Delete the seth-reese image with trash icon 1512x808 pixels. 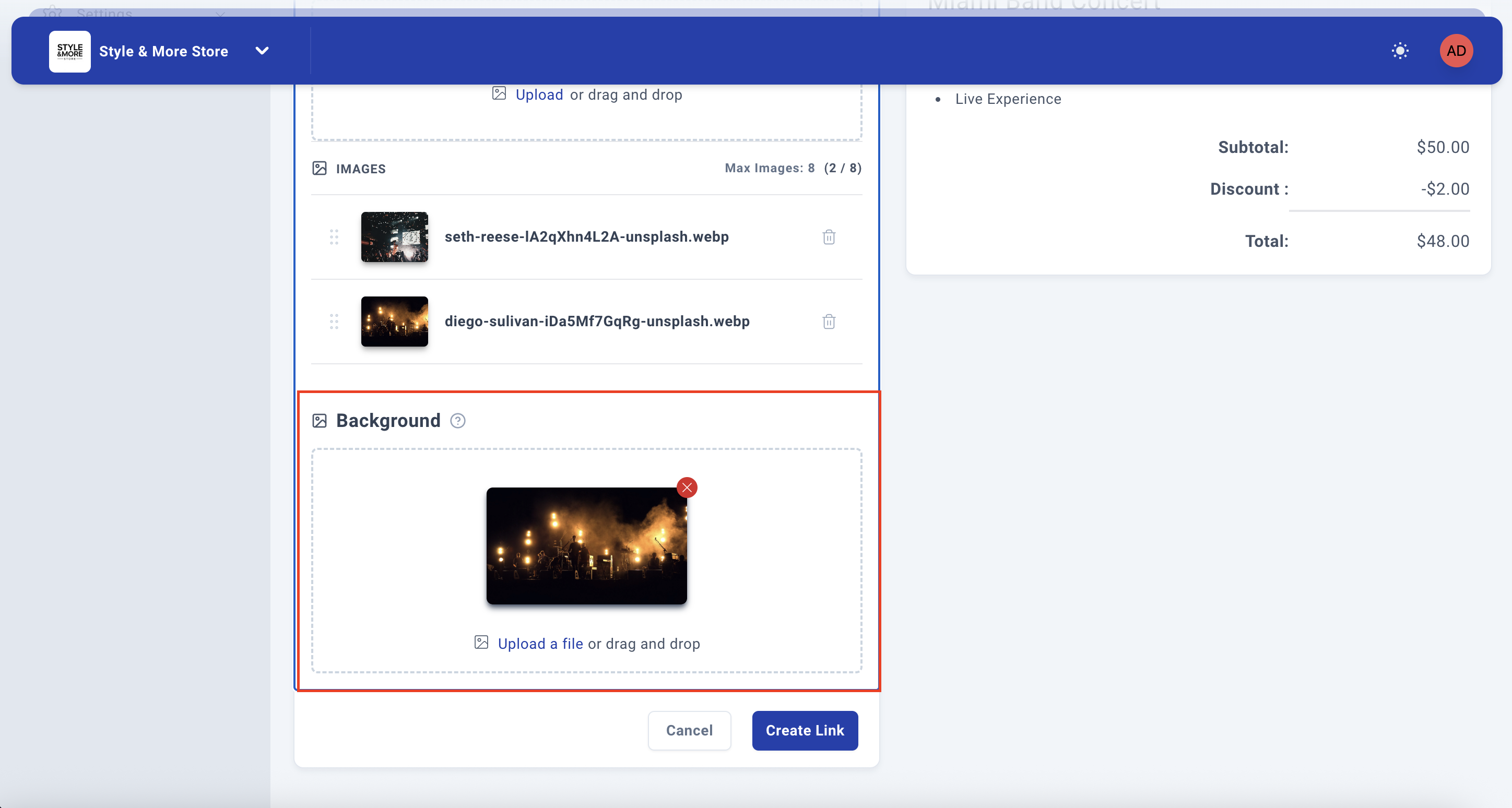[x=828, y=237]
